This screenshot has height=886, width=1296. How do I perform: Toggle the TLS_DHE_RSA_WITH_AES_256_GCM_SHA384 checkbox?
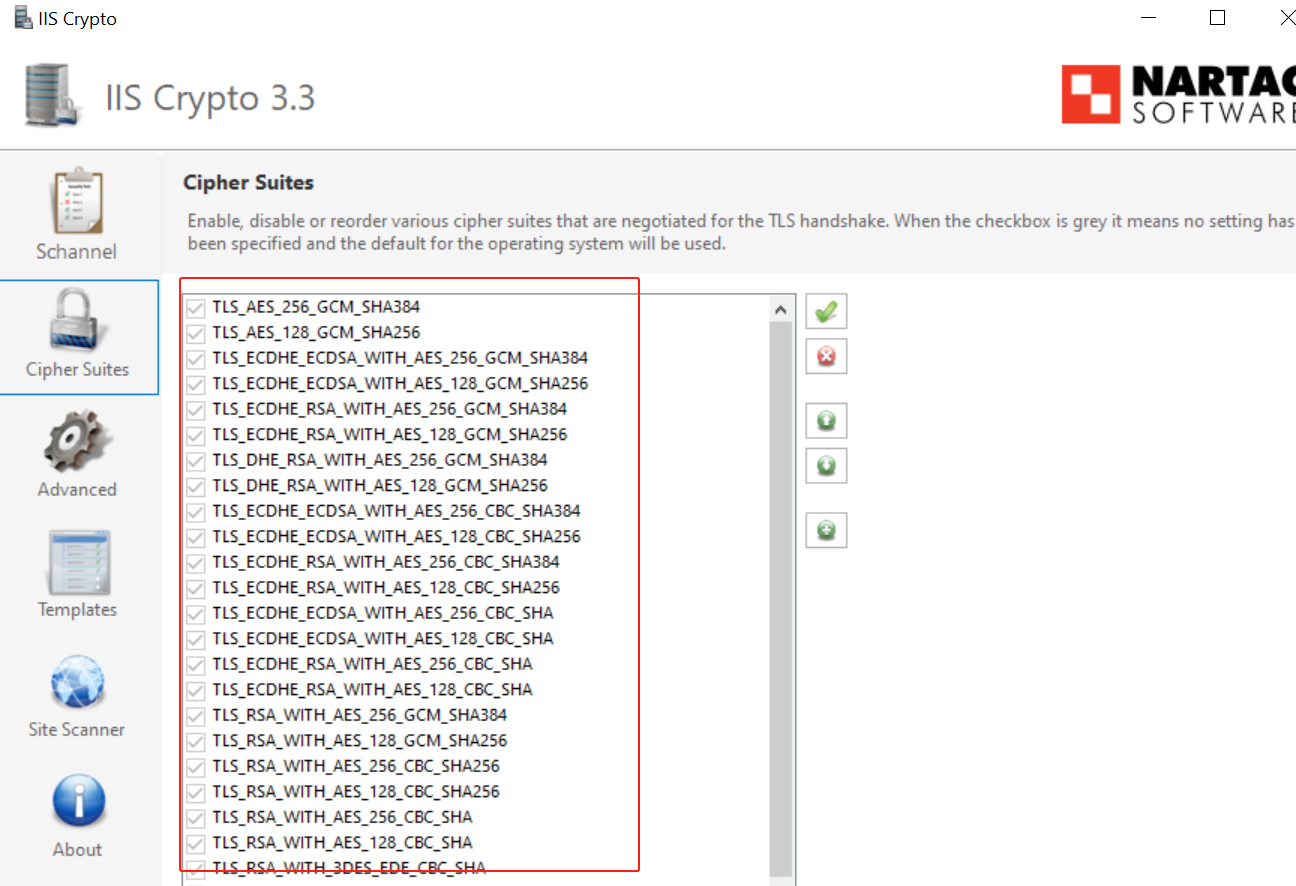[x=195, y=460]
